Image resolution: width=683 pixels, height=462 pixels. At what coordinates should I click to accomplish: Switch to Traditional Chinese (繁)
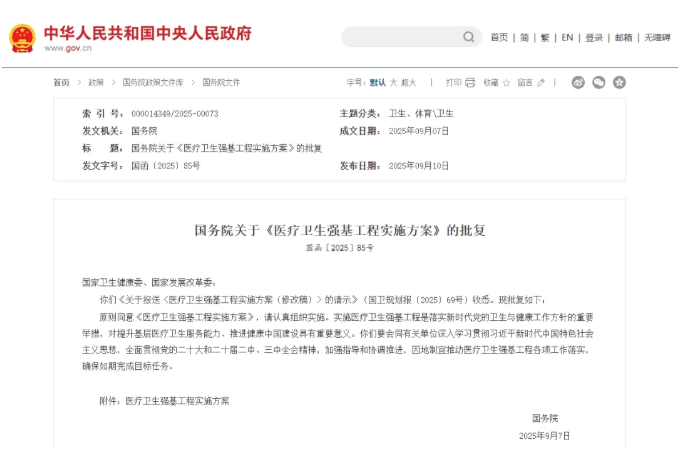coord(545,37)
